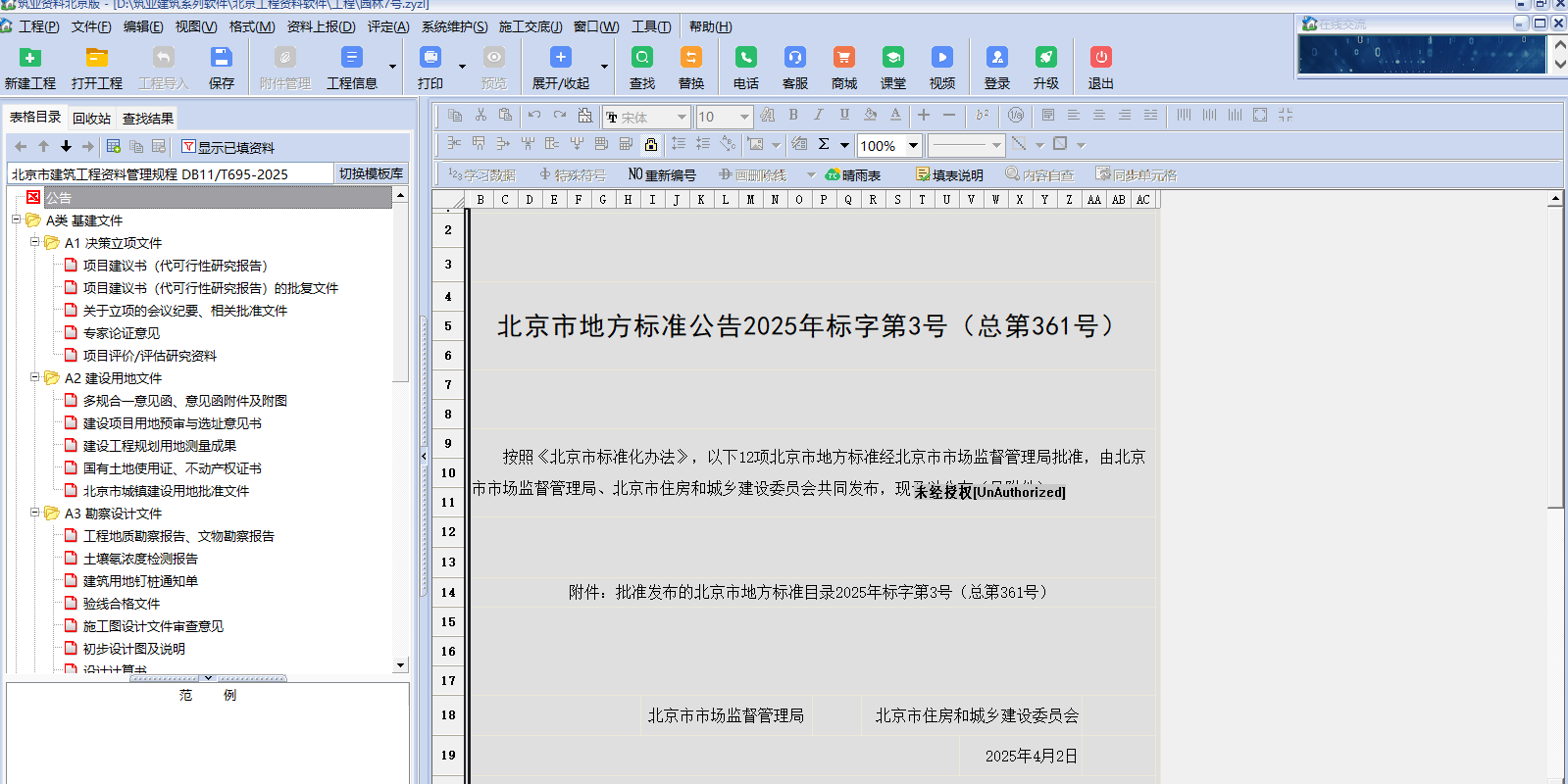Collapse the A1 决策立项文件 node
The height and width of the screenshot is (784, 1568).
click(x=34, y=242)
